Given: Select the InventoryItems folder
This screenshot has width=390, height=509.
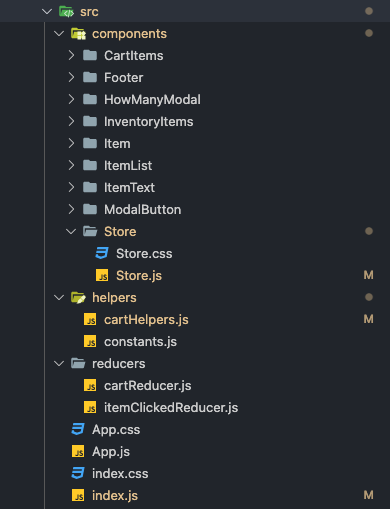Looking at the screenshot, I should 148,122.
